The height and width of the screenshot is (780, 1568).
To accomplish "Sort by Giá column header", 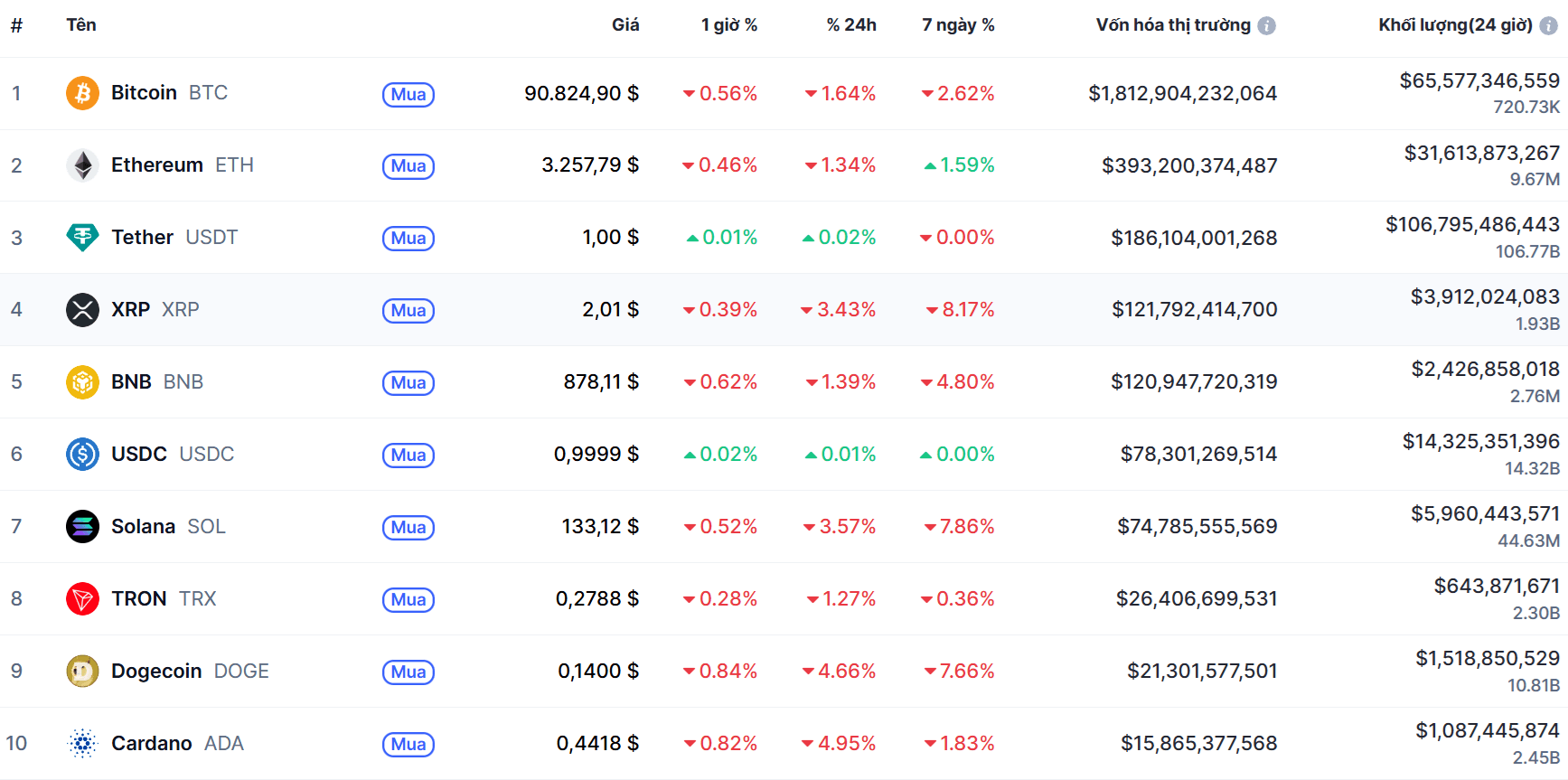I will (625, 24).
